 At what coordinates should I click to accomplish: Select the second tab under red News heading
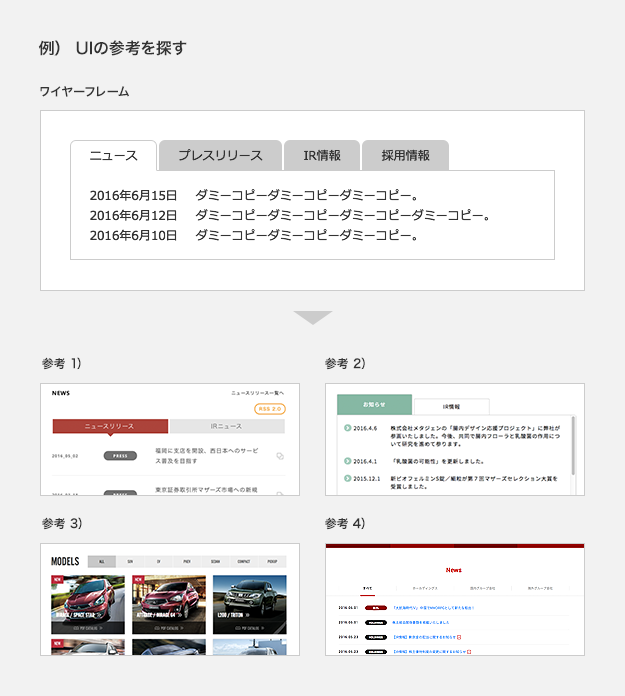pos(425,588)
